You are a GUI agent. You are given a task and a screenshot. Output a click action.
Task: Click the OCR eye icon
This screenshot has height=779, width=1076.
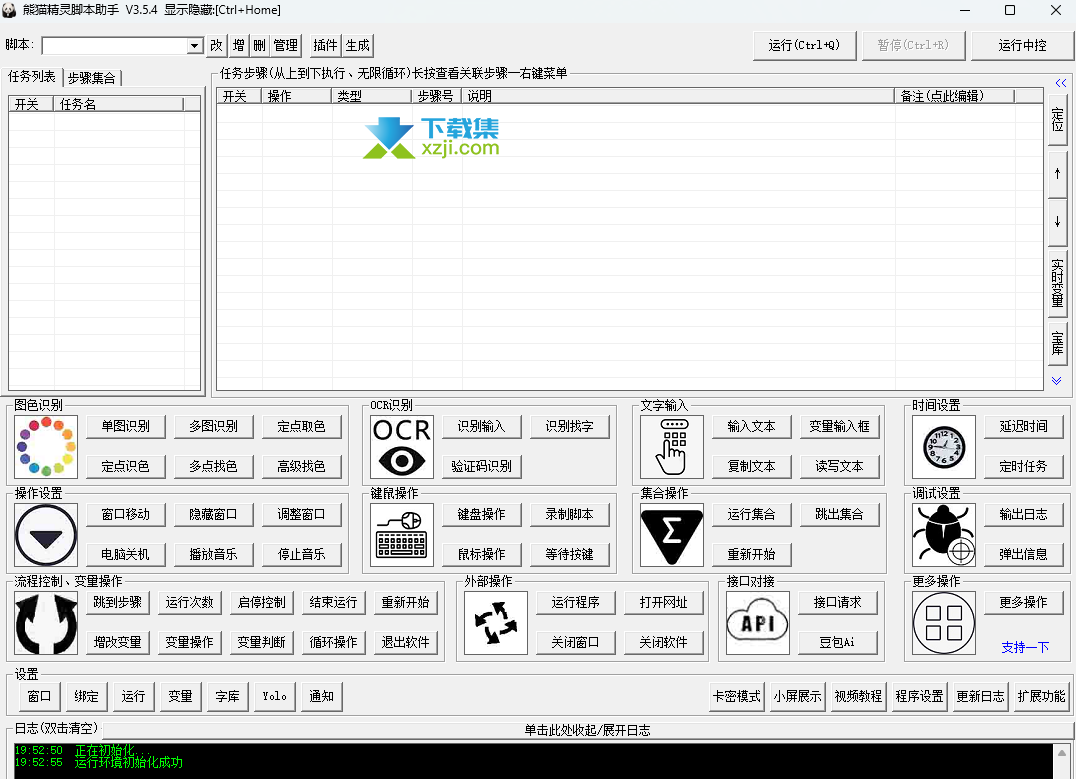(402, 447)
